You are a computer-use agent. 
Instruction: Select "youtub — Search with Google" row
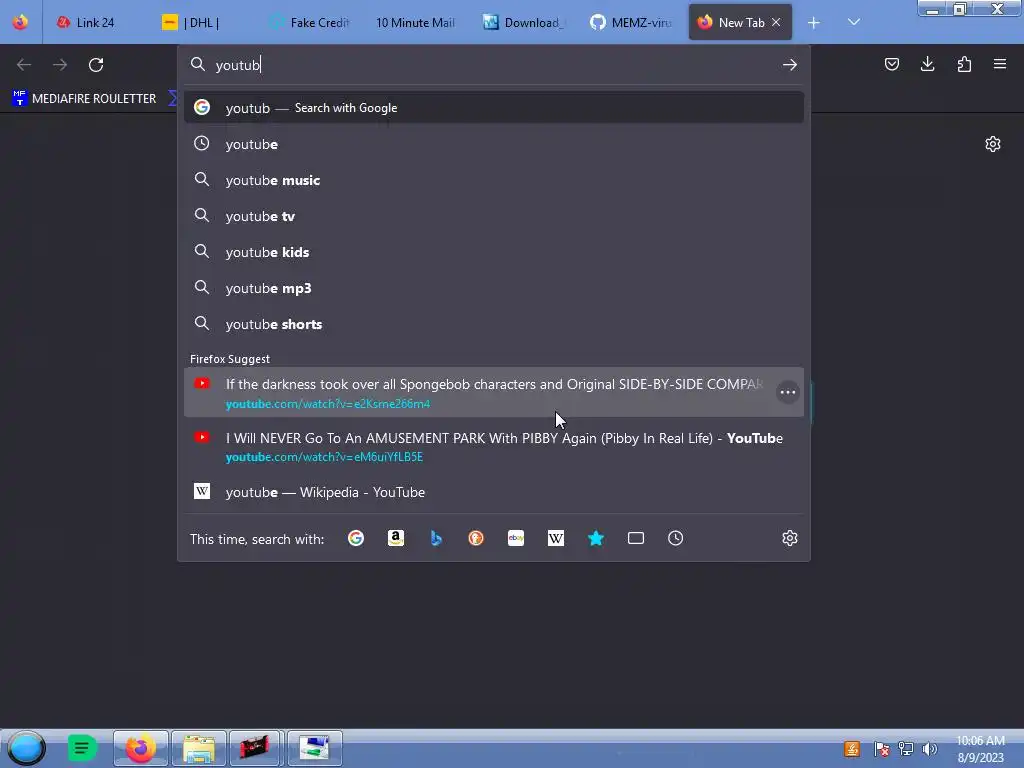click(494, 108)
